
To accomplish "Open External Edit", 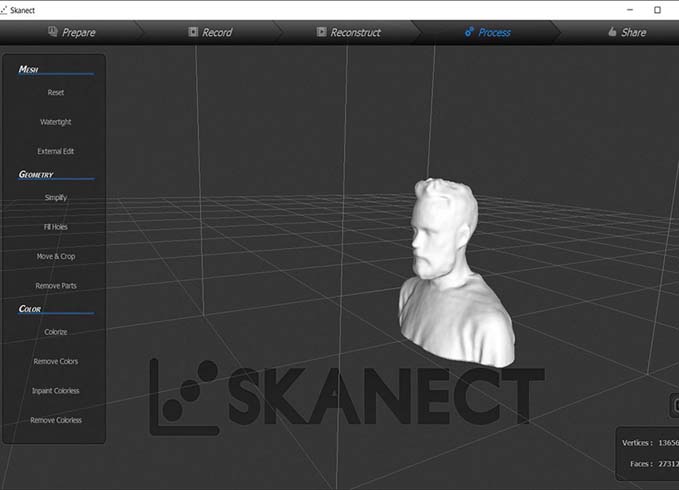I will click(56, 152).
